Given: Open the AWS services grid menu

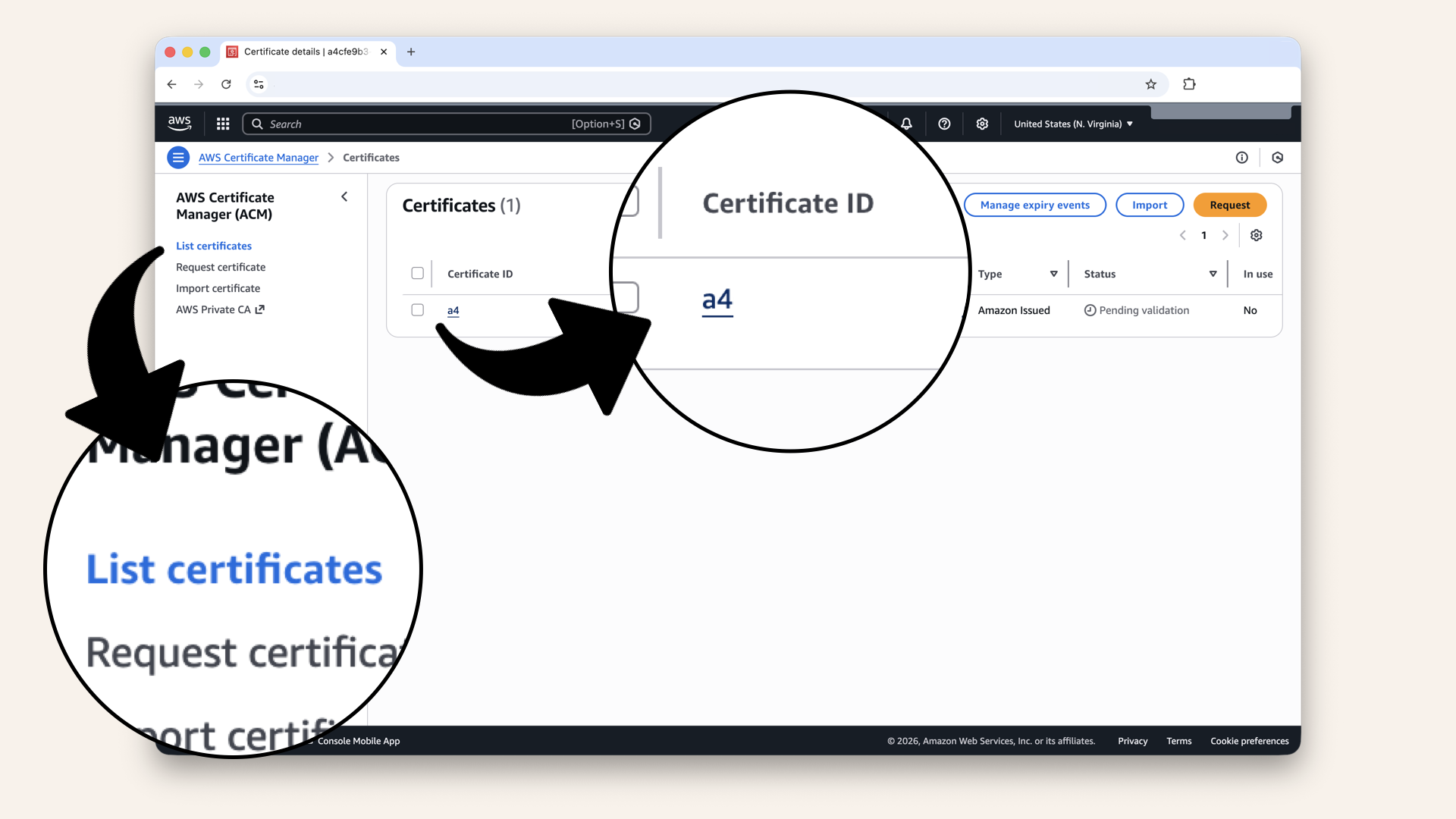Looking at the screenshot, I should 222,123.
